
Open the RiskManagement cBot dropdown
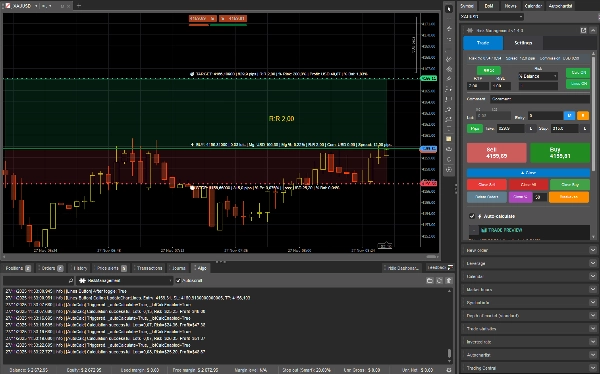click(x=125, y=281)
